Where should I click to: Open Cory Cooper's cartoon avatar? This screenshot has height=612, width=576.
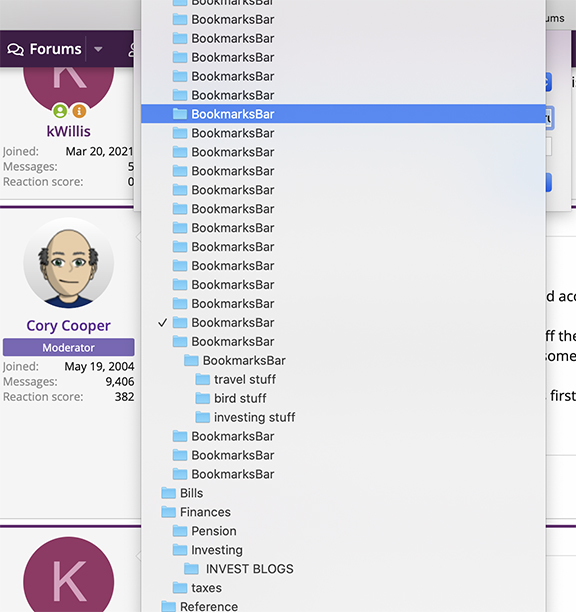tap(69, 263)
